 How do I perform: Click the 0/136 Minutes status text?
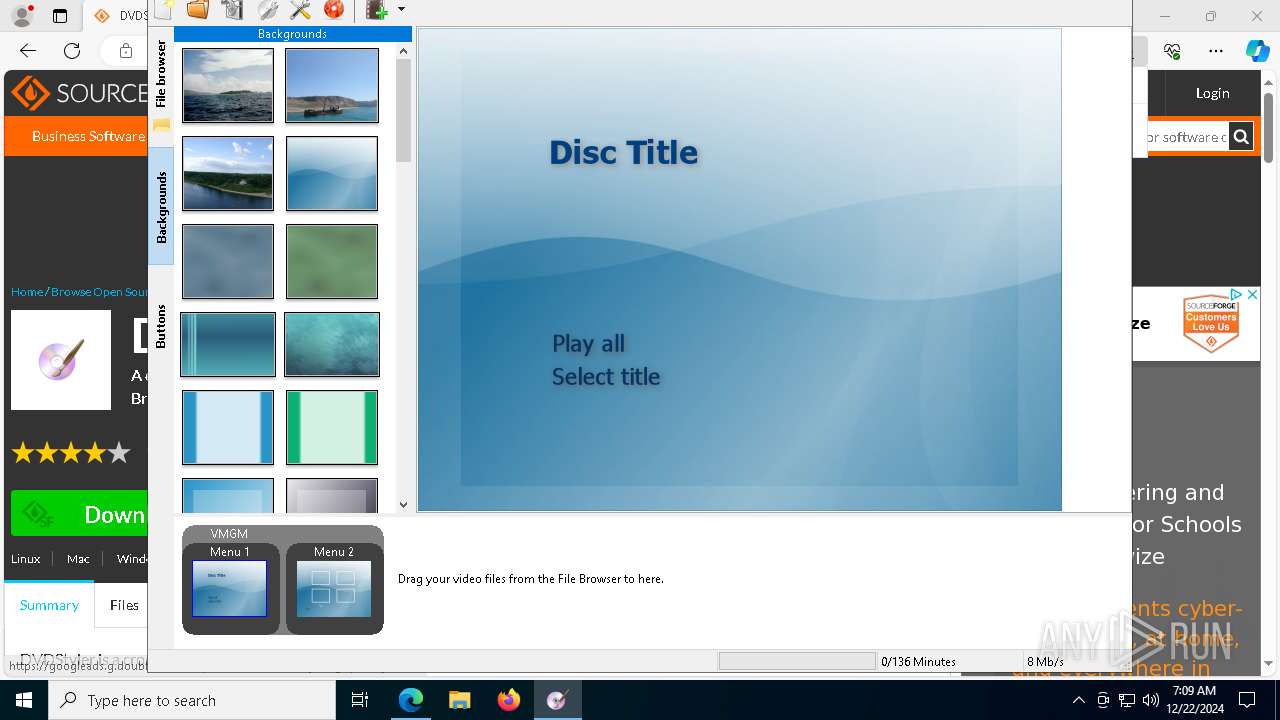pyautogui.click(x=918, y=662)
